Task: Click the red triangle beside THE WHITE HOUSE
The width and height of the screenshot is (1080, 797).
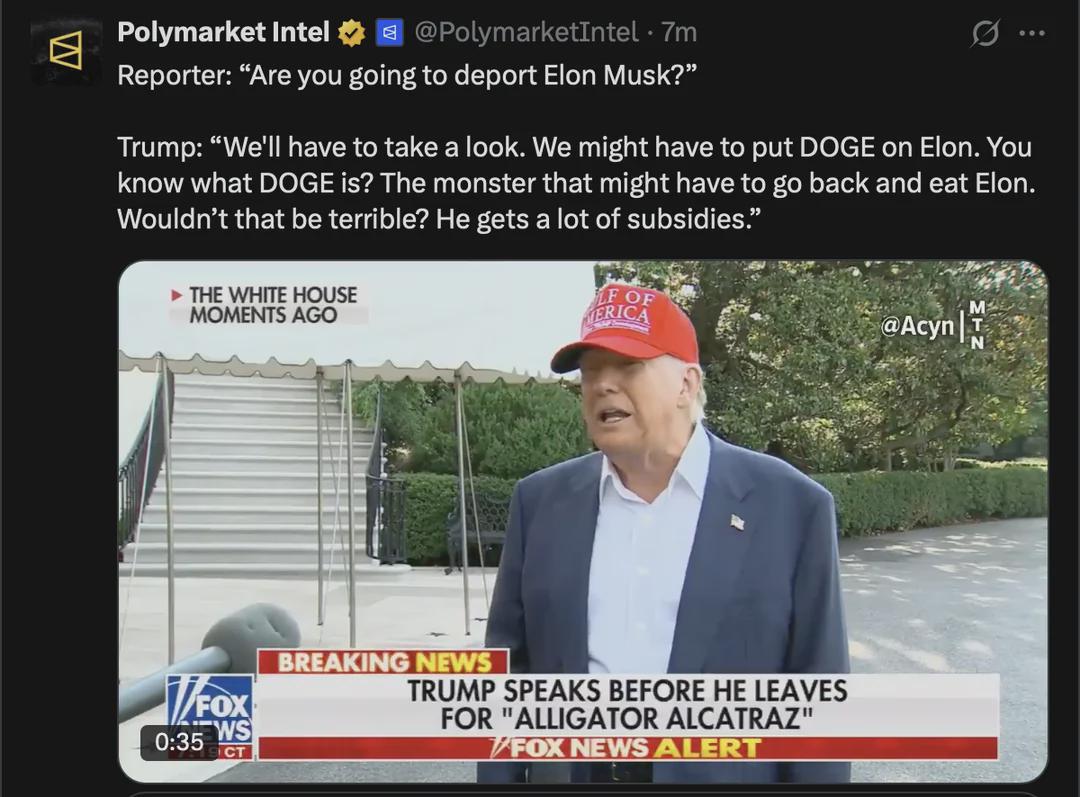Action: 177,296
